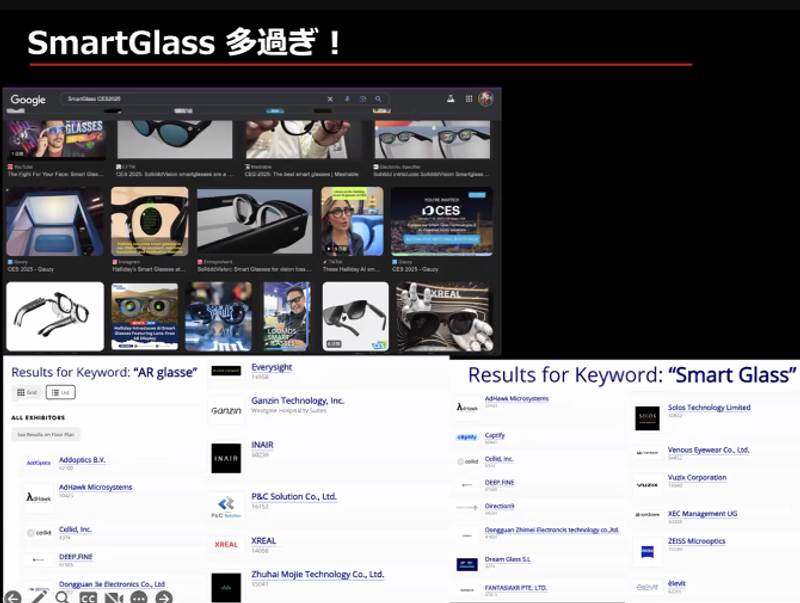
Task: Select the magnifier zoom tool
Action: (x=62, y=597)
